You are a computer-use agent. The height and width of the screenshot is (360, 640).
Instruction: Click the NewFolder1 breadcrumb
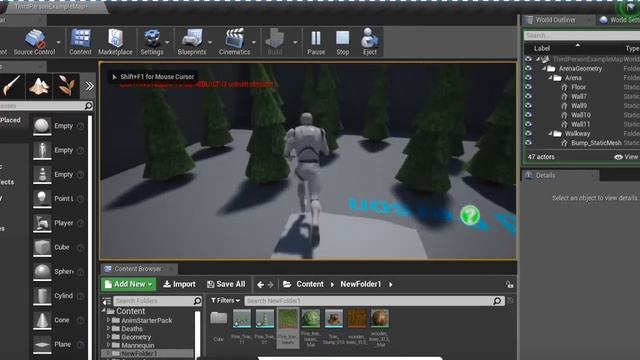point(360,284)
